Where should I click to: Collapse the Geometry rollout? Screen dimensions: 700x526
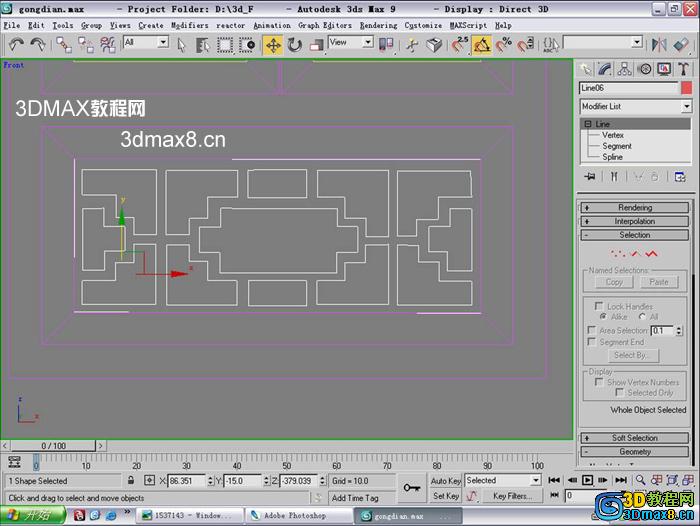[634, 452]
